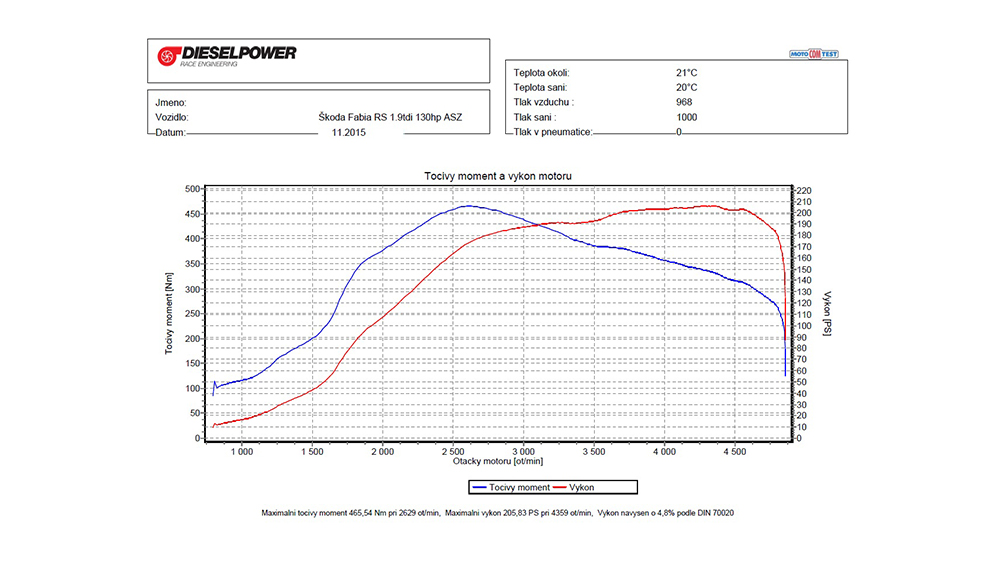The image size is (1000, 563).
Task: Click the Otacky motoru [ot/min] axis label
Action: click(x=498, y=461)
